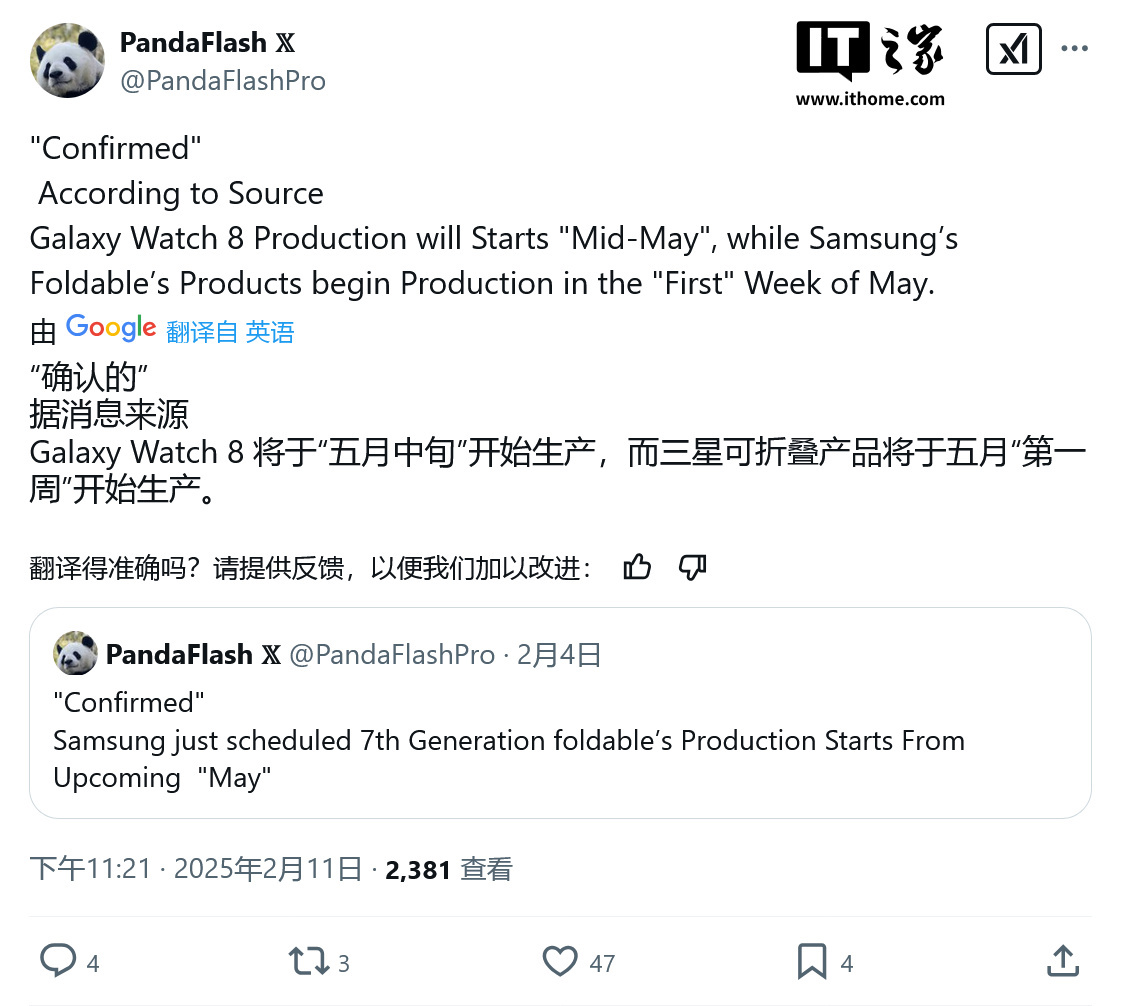Repost this tweet via retweet icon
The height and width of the screenshot is (1006, 1121).
click(x=308, y=962)
